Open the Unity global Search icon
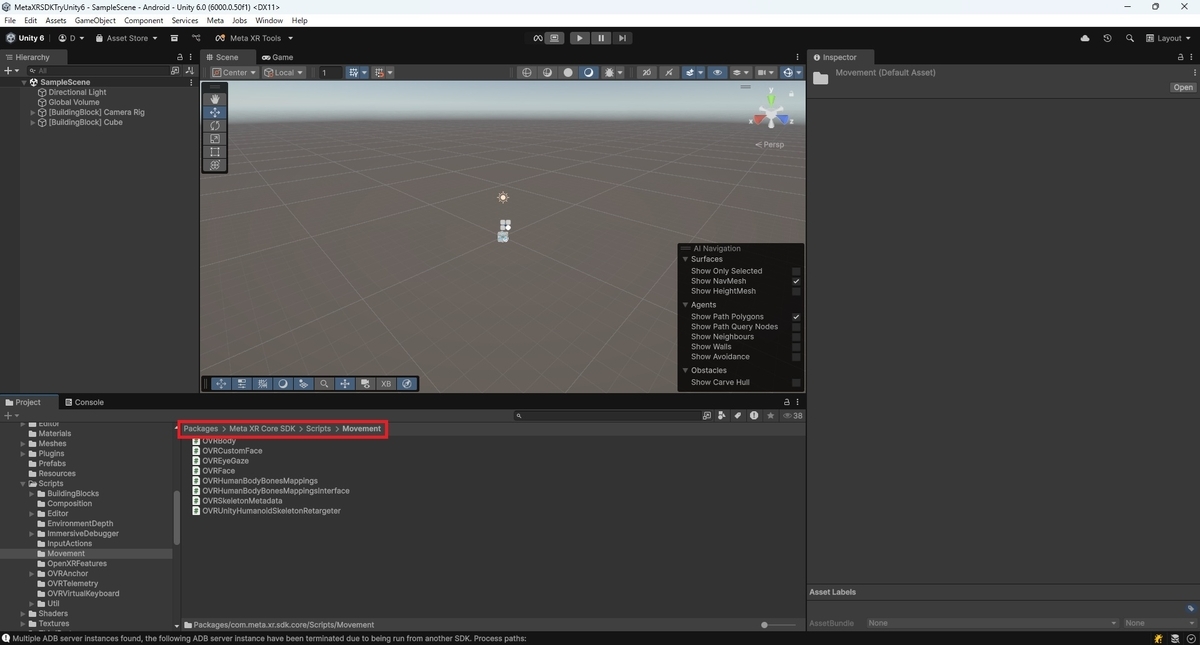 [x=1130, y=38]
